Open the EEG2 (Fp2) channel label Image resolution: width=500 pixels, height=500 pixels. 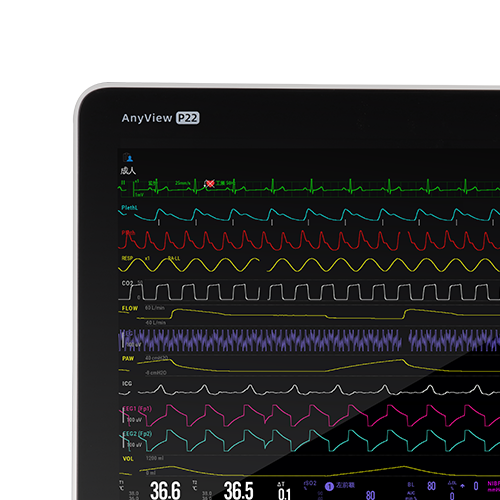click(x=137, y=434)
